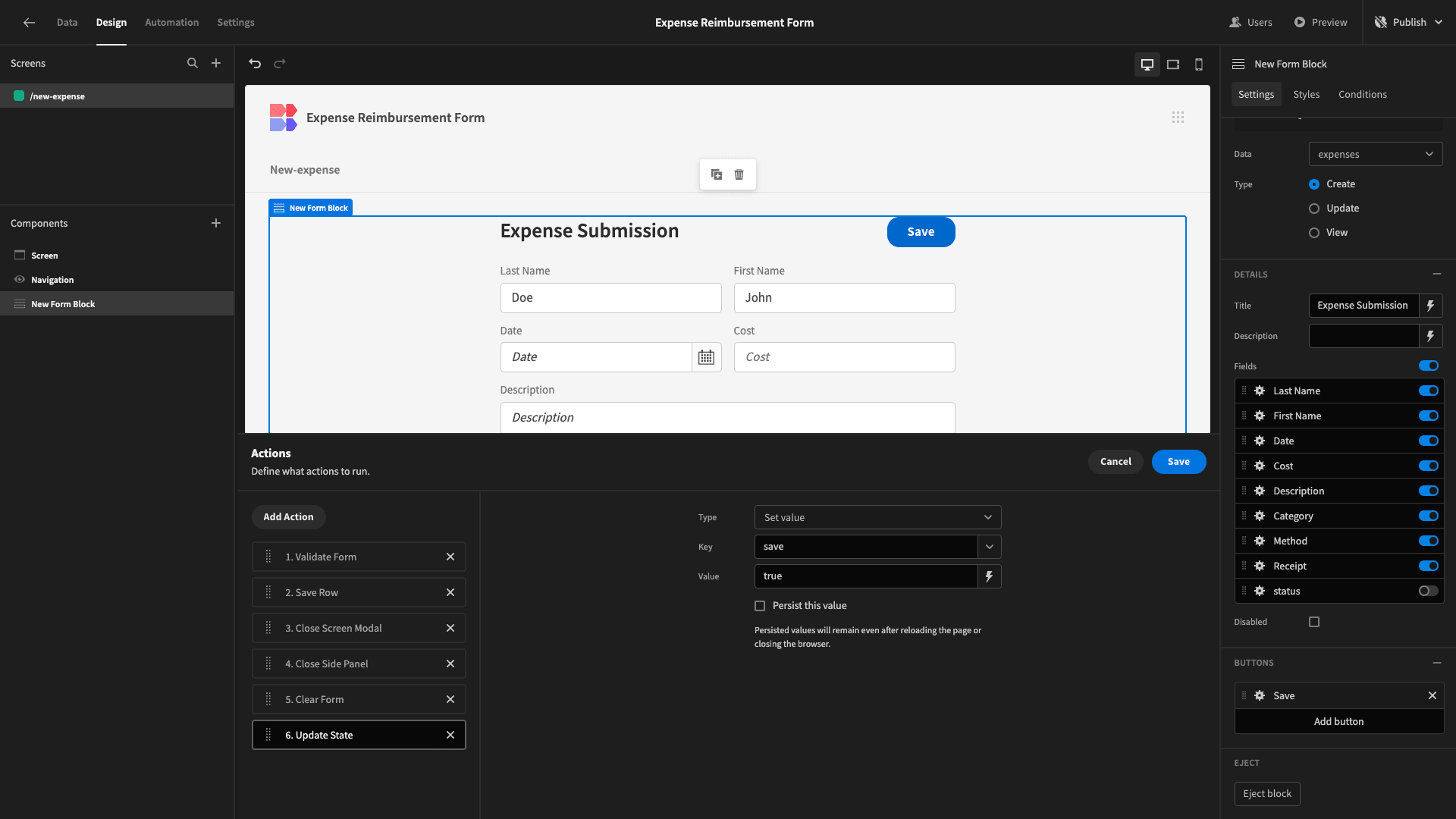Screen dimensions: 1456x819
Task: Enable the status field toggle
Action: tap(1429, 591)
